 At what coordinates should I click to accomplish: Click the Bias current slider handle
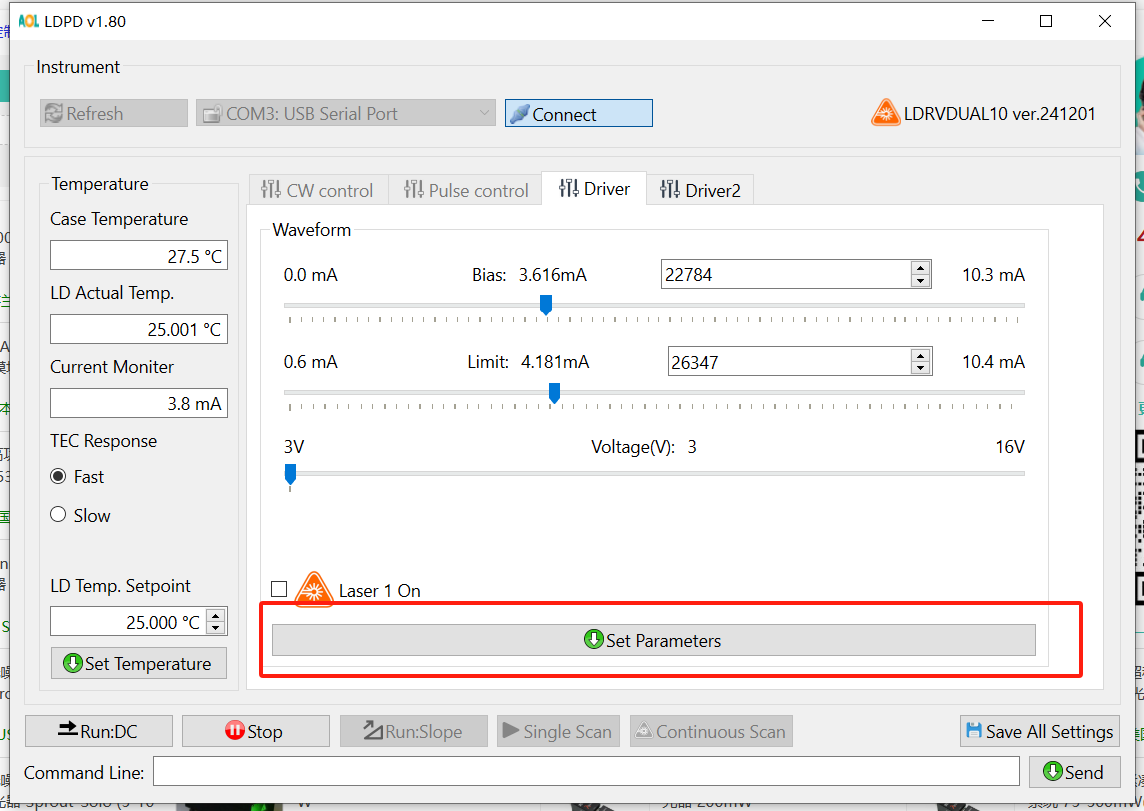coord(546,305)
